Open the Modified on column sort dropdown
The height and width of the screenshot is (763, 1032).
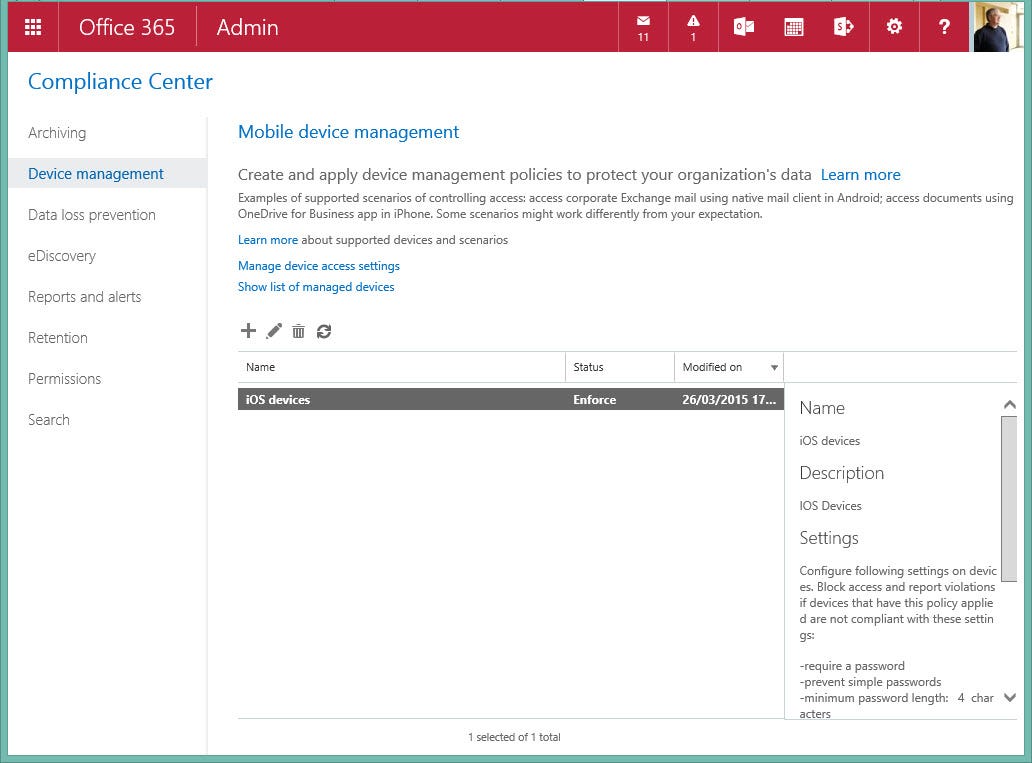coord(774,368)
